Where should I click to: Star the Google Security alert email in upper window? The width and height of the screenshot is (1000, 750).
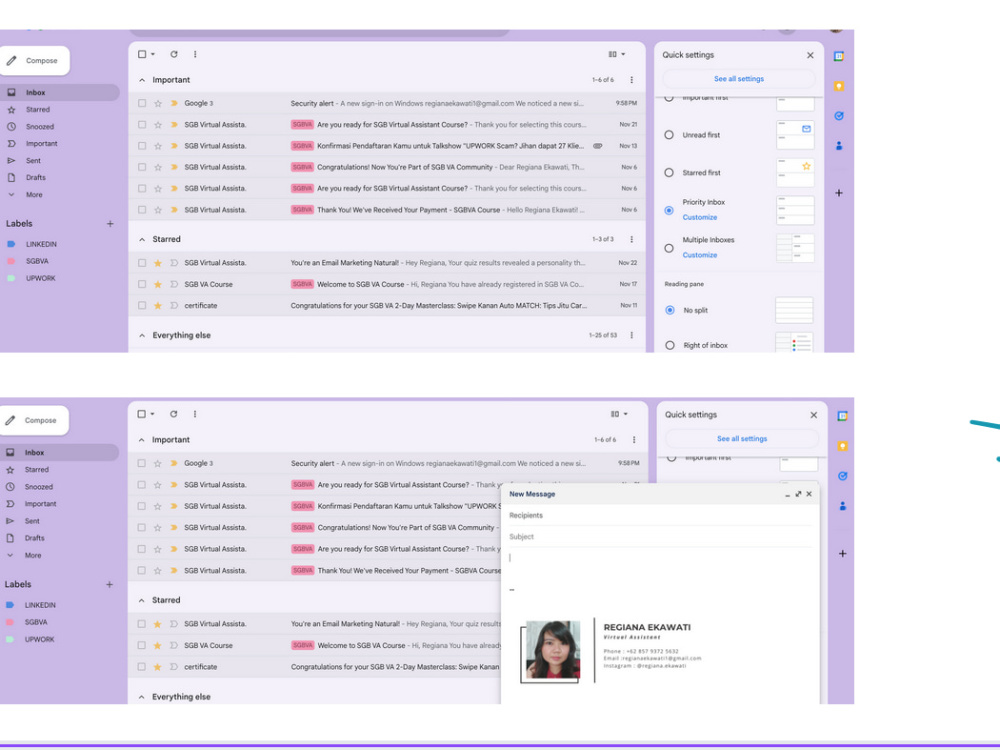pos(158,103)
